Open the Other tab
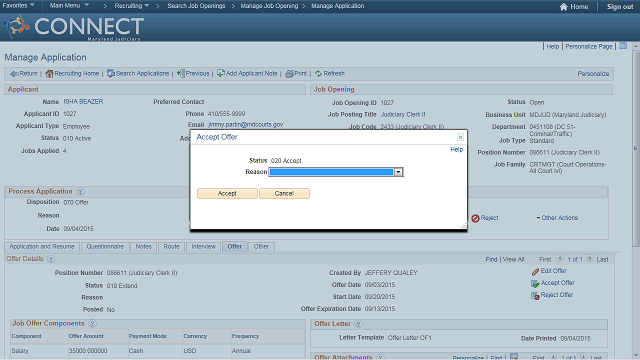 pos(261,247)
